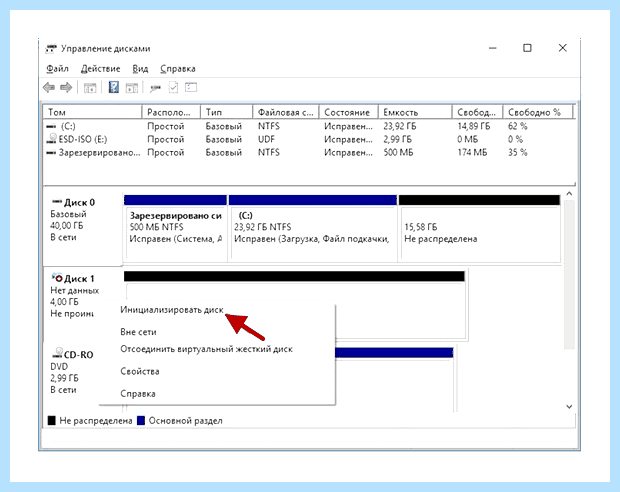Click the Forward arrow toolbar icon
The image size is (620, 492).
click(66, 87)
